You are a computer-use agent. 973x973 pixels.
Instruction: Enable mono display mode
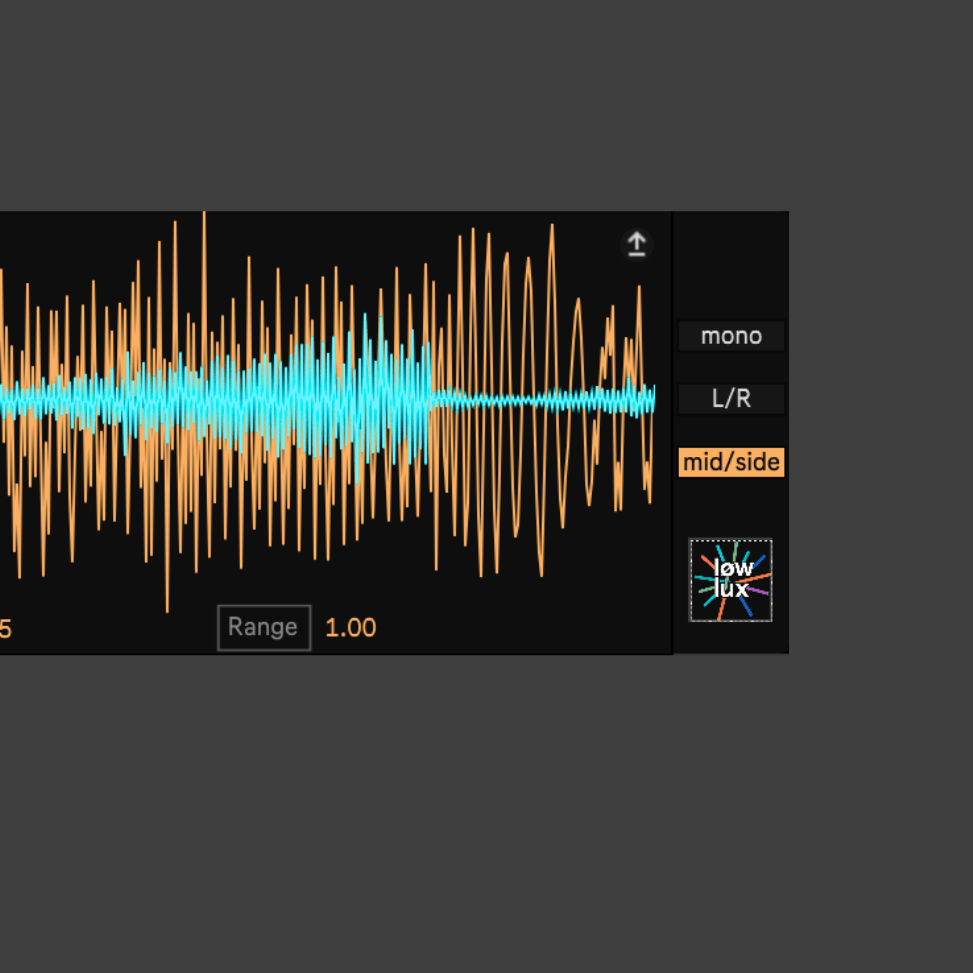pos(731,336)
